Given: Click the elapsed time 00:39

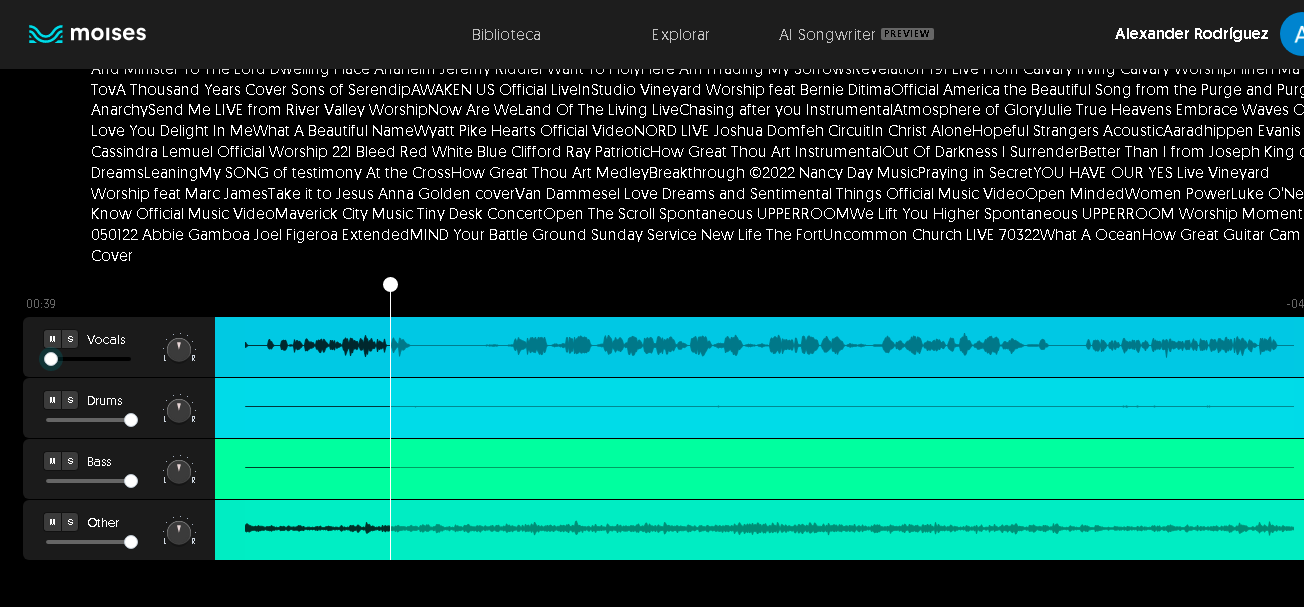Looking at the screenshot, I should click(x=41, y=304).
